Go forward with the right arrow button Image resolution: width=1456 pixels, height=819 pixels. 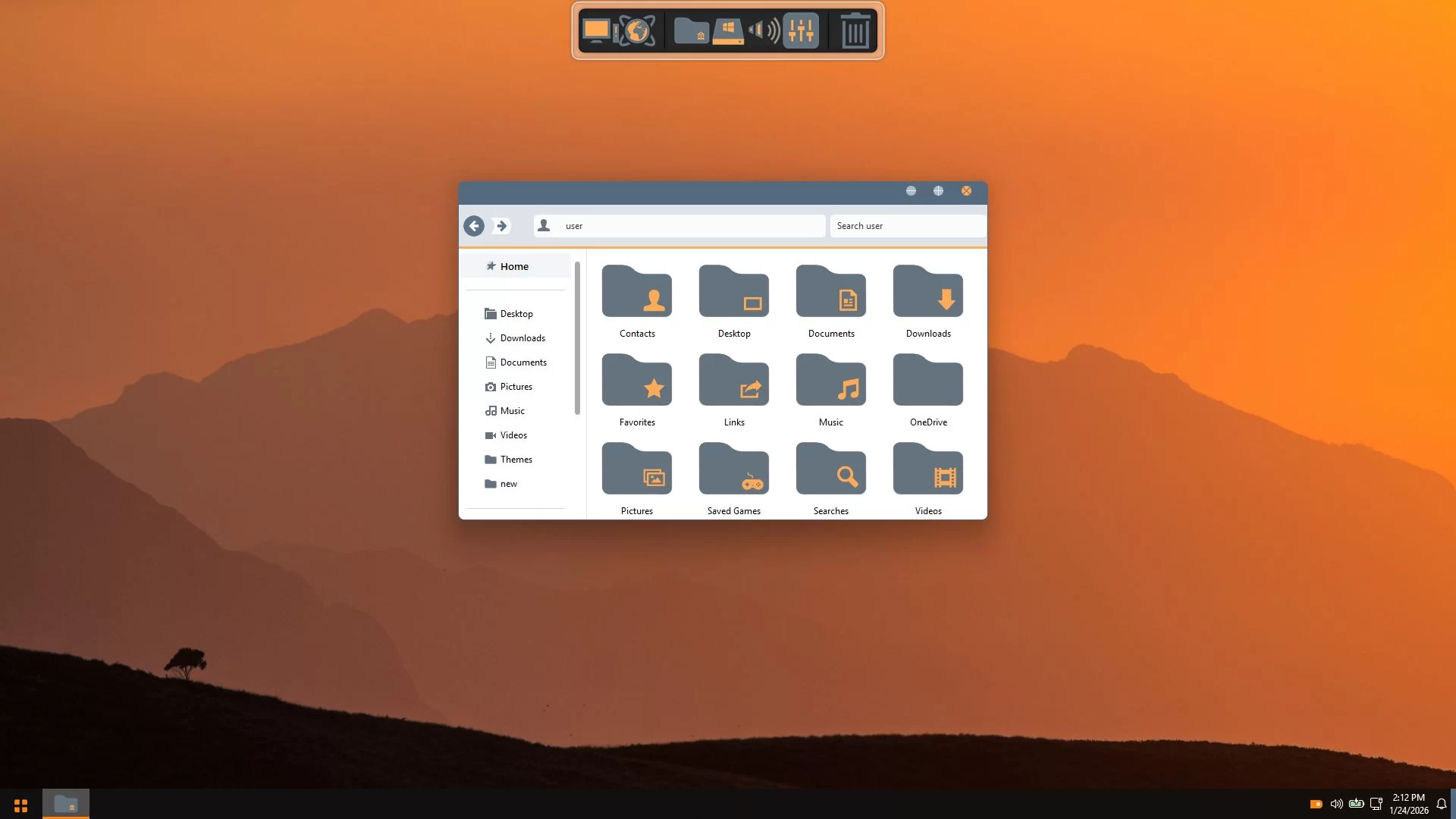[x=501, y=226]
